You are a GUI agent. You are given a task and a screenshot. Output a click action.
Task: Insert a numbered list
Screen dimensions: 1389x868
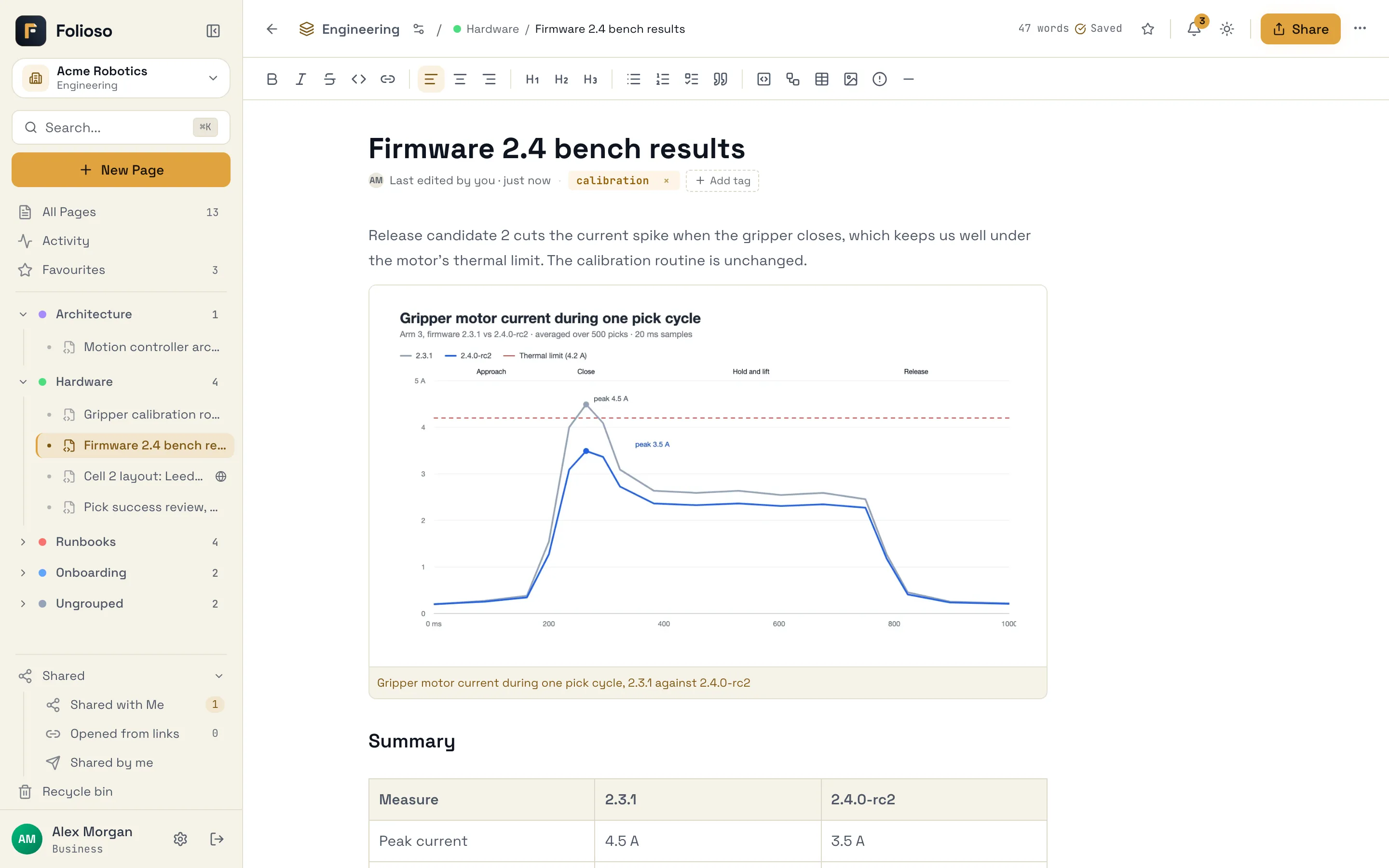click(x=662, y=79)
